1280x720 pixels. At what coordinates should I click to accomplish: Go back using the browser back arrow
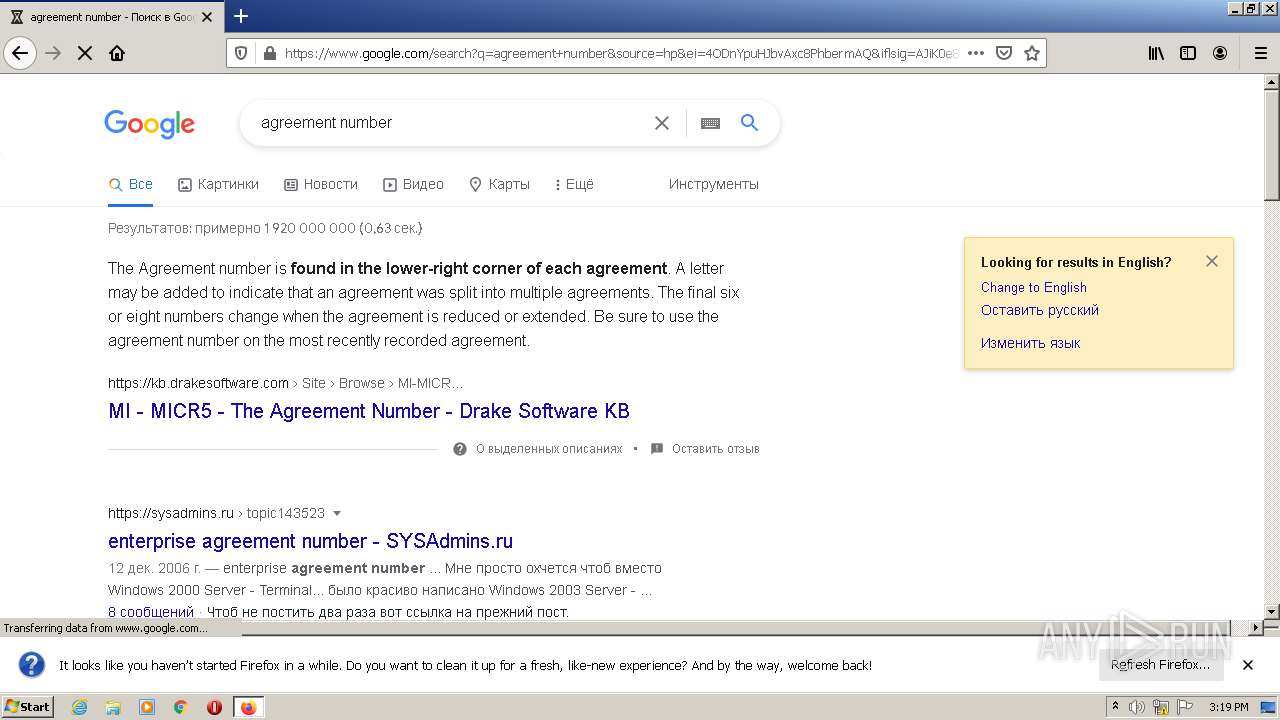tap(20, 53)
